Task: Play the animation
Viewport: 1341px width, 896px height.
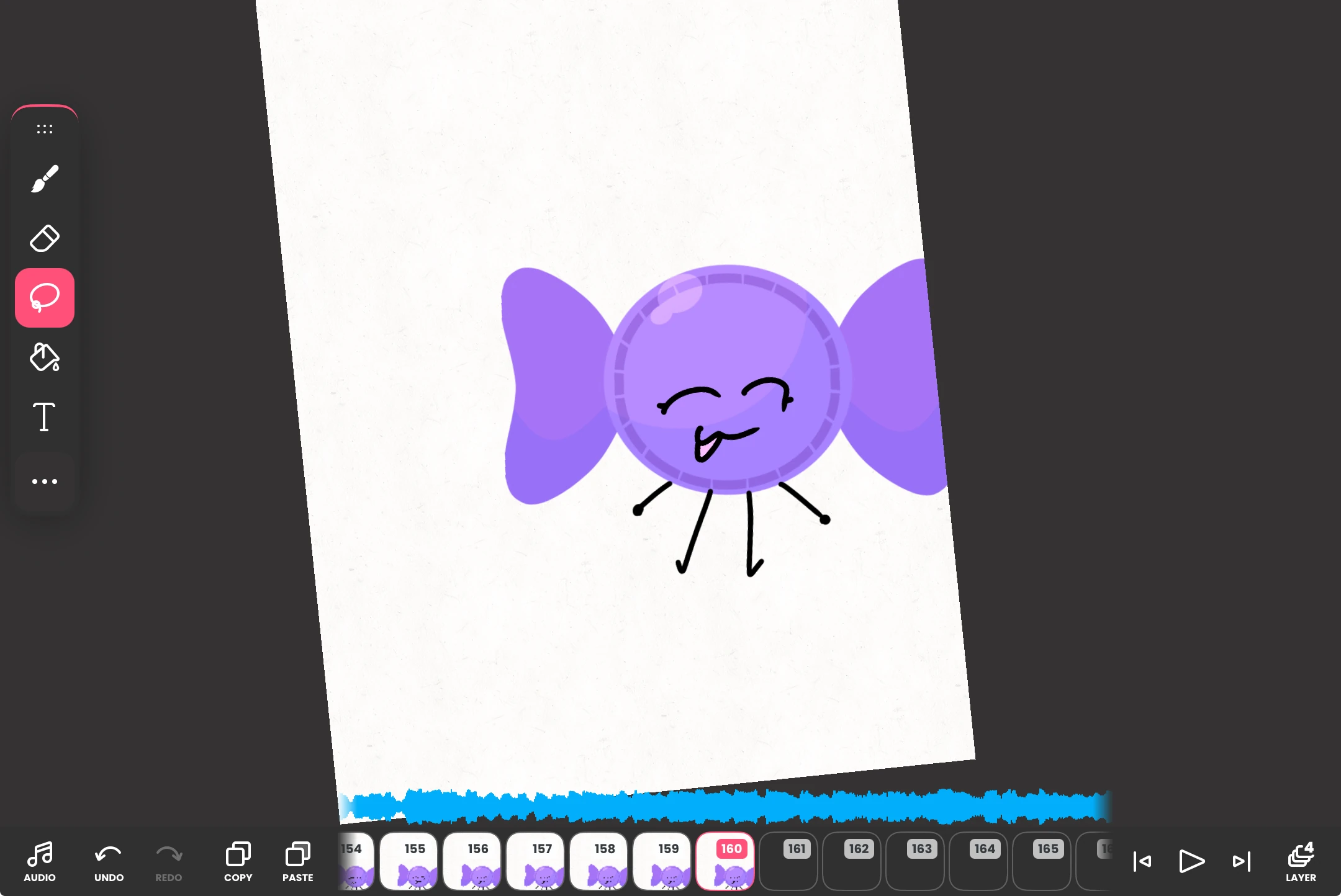Action: tap(1191, 861)
